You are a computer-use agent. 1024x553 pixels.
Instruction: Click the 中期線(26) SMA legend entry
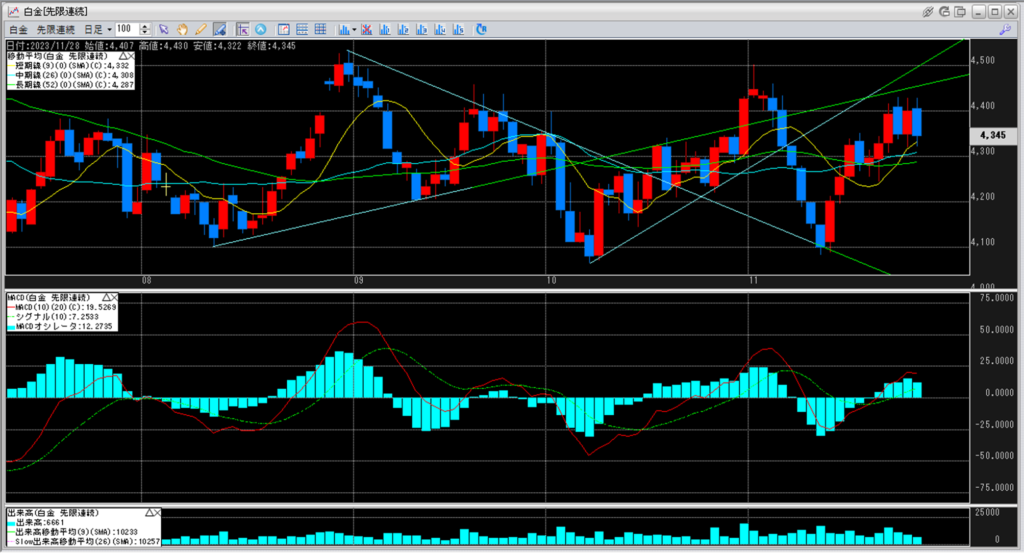click(71, 76)
